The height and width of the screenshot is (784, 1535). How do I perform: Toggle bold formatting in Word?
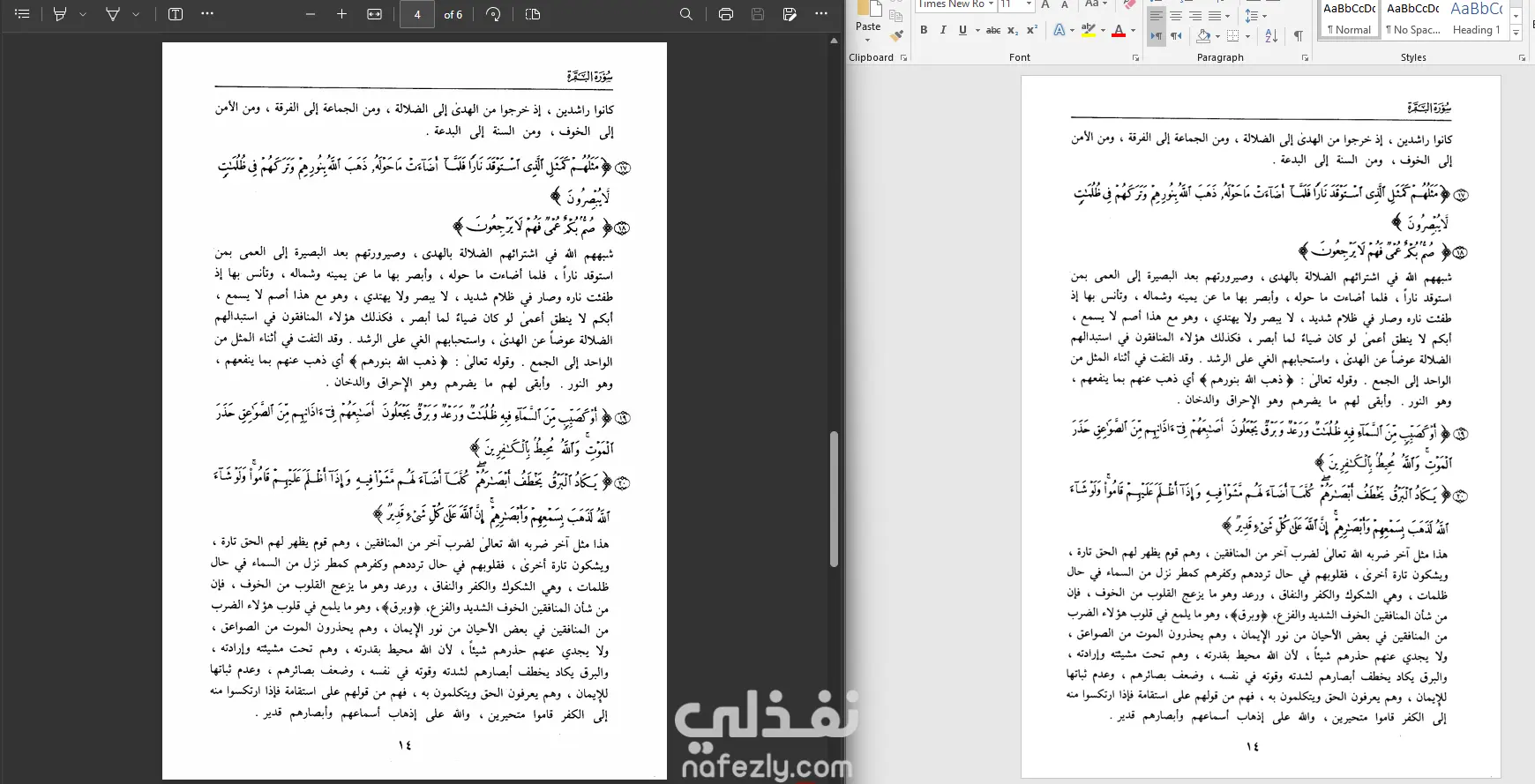coord(924,30)
